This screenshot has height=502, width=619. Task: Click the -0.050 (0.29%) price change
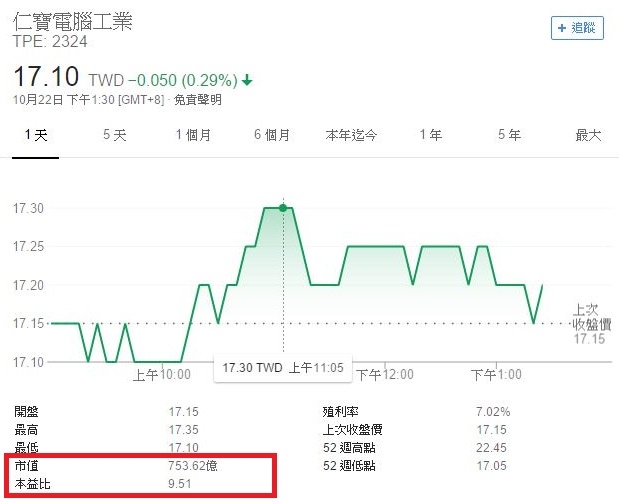tap(183, 81)
